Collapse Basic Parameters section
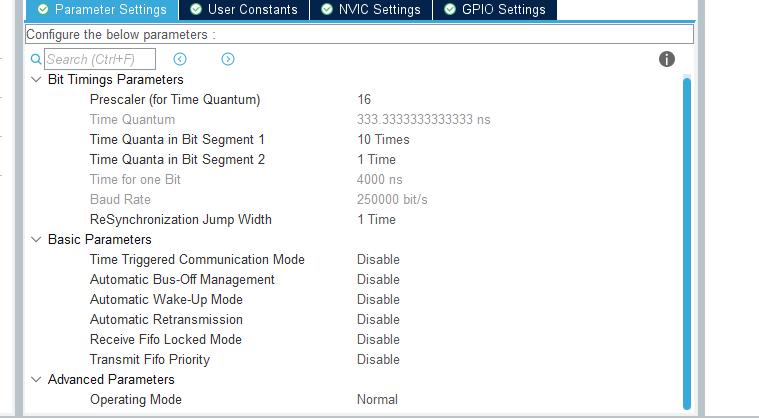Viewport: 759px width, 419px height. [x=36, y=240]
